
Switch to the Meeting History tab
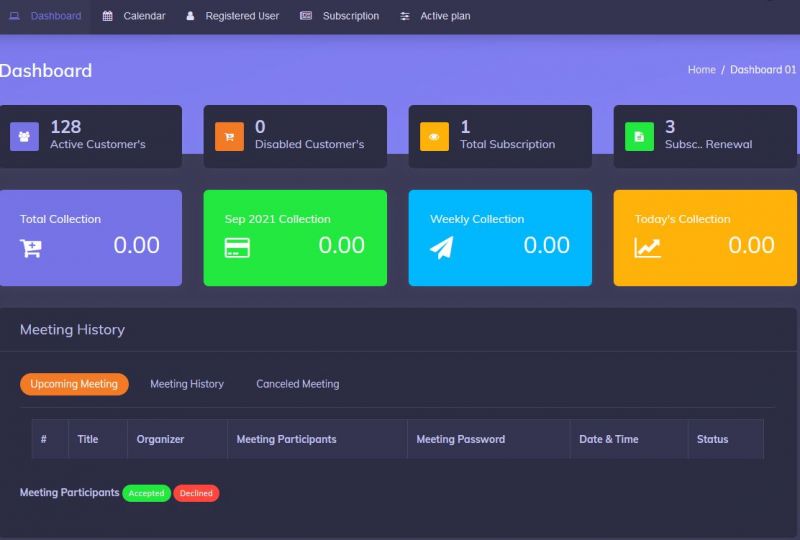(x=187, y=384)
